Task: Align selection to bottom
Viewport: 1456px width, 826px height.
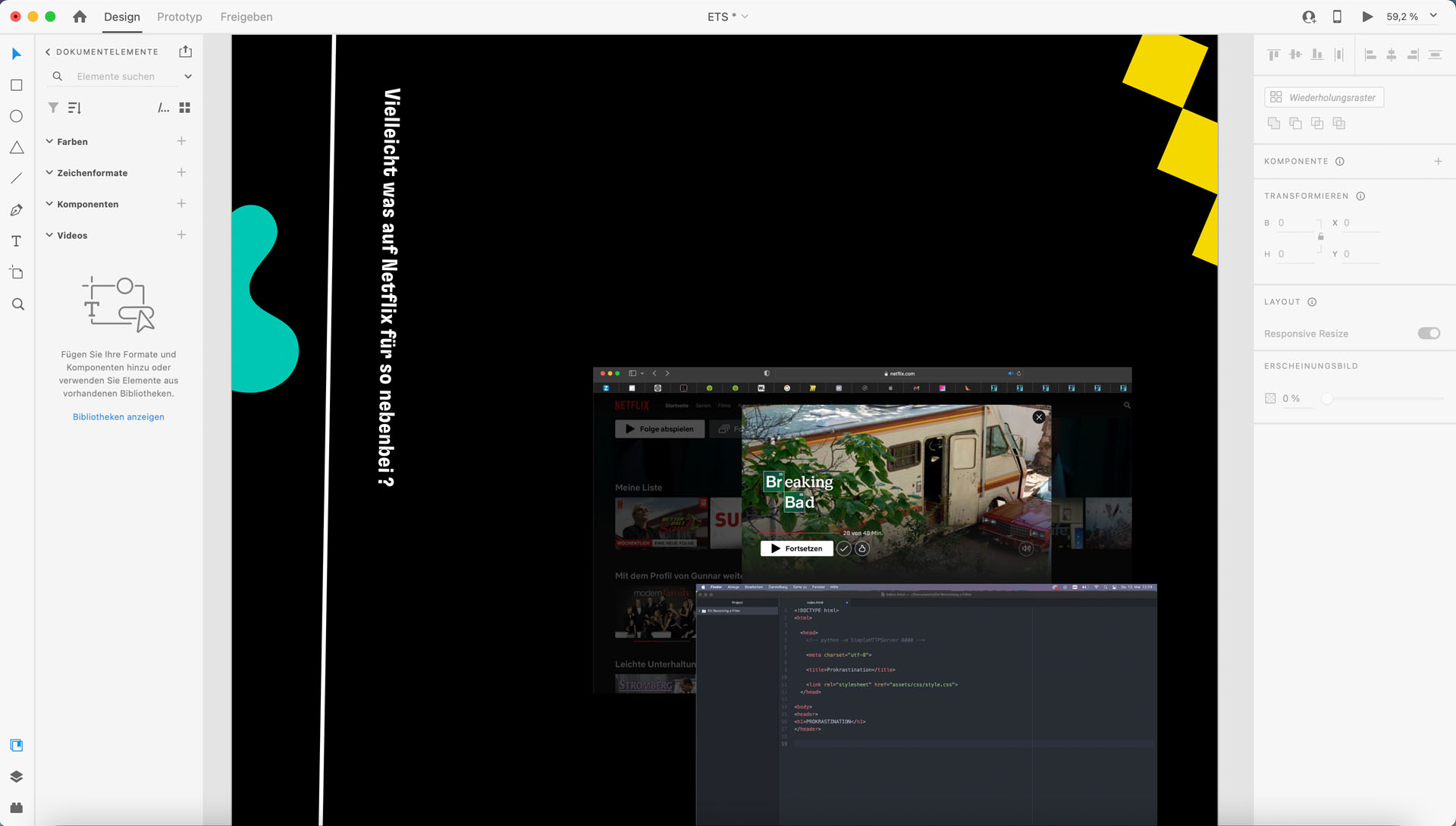Action: pos(1317,55)
